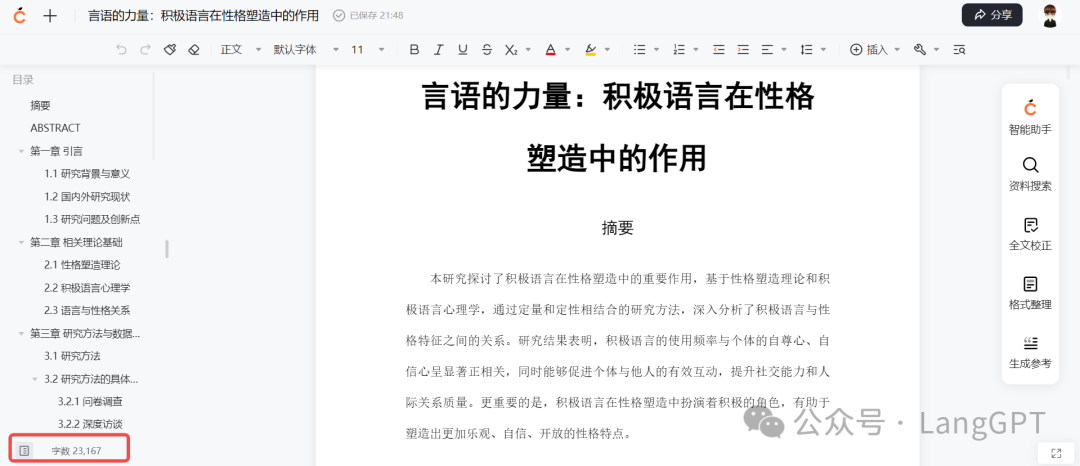This screenshot has height=466, width=1080.
Task: Go to 3.1 研究方法
Action: (72, 357)
